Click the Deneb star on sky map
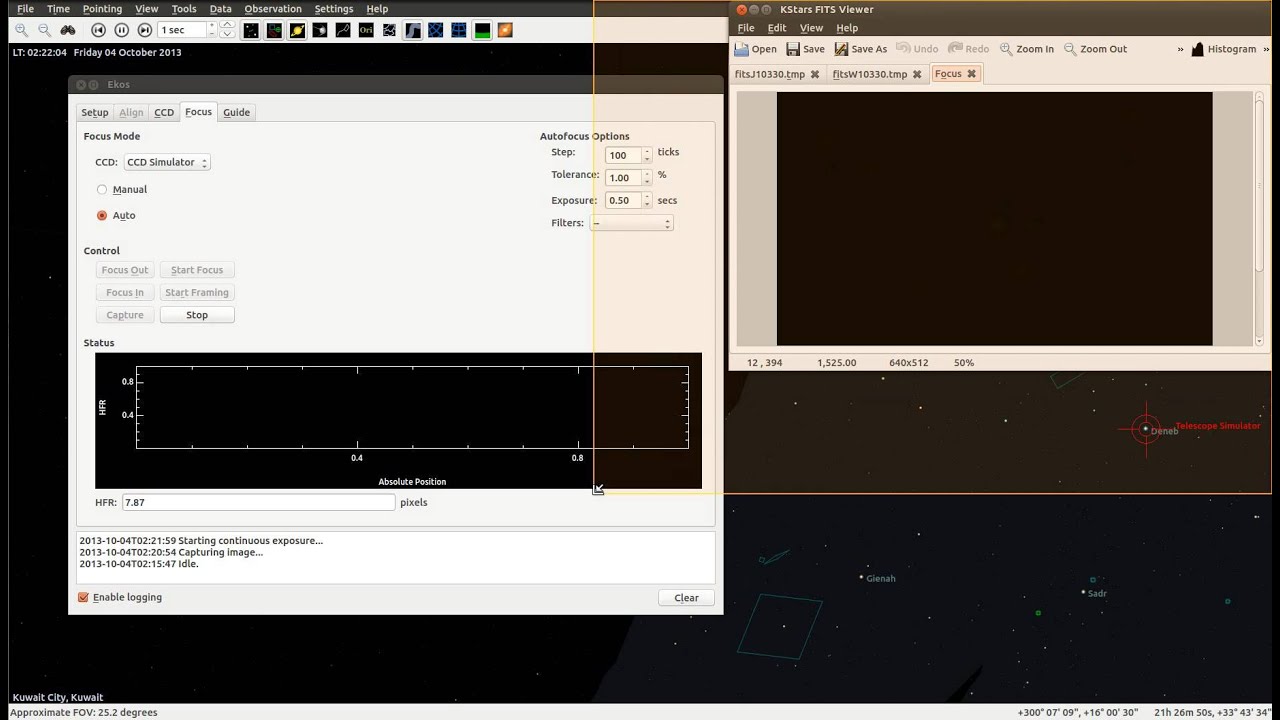This screenshot has height=720, width=1280. [x=1146, y=429]
